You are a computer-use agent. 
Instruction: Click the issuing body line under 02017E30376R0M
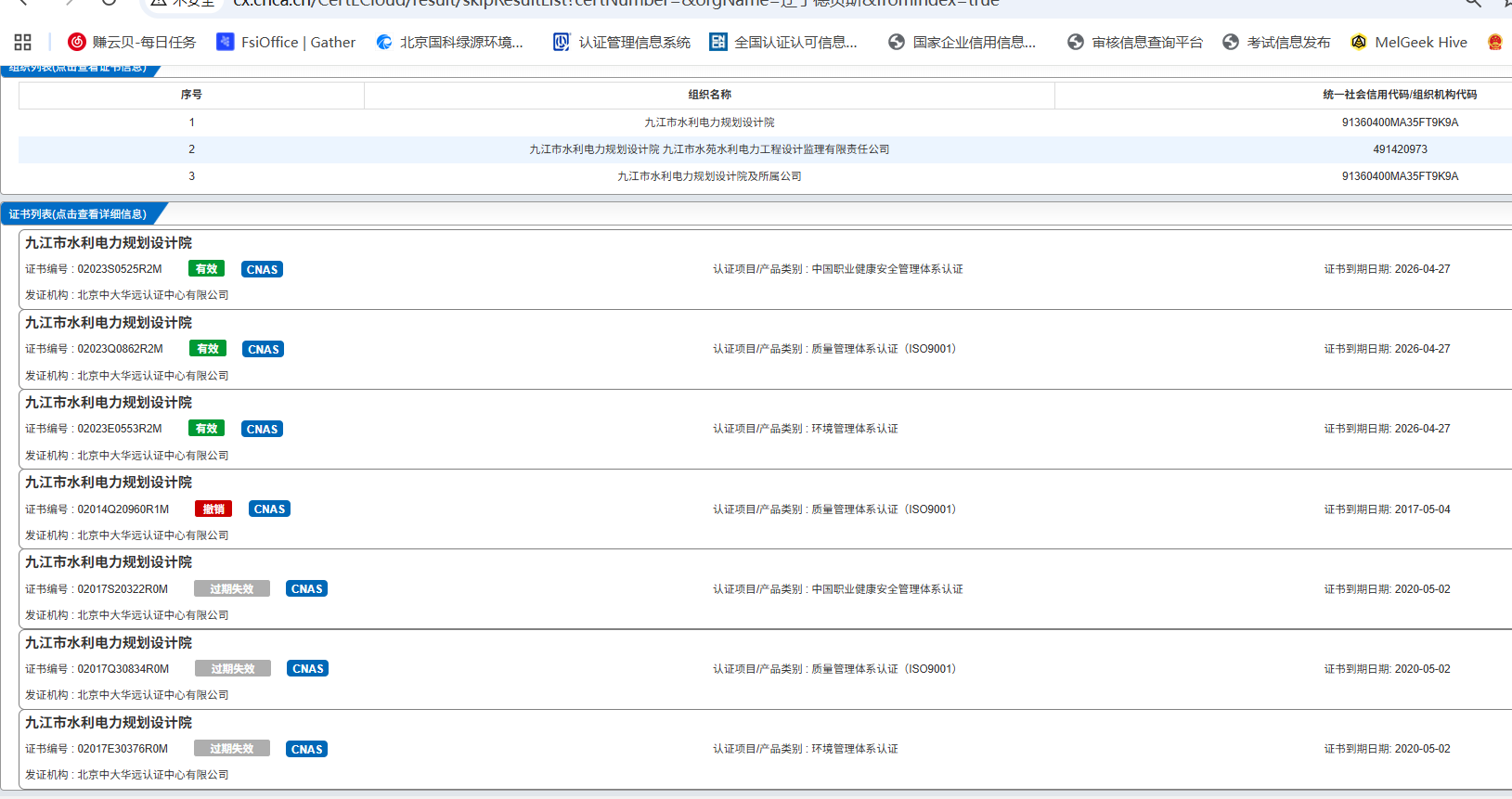point(127,775)
